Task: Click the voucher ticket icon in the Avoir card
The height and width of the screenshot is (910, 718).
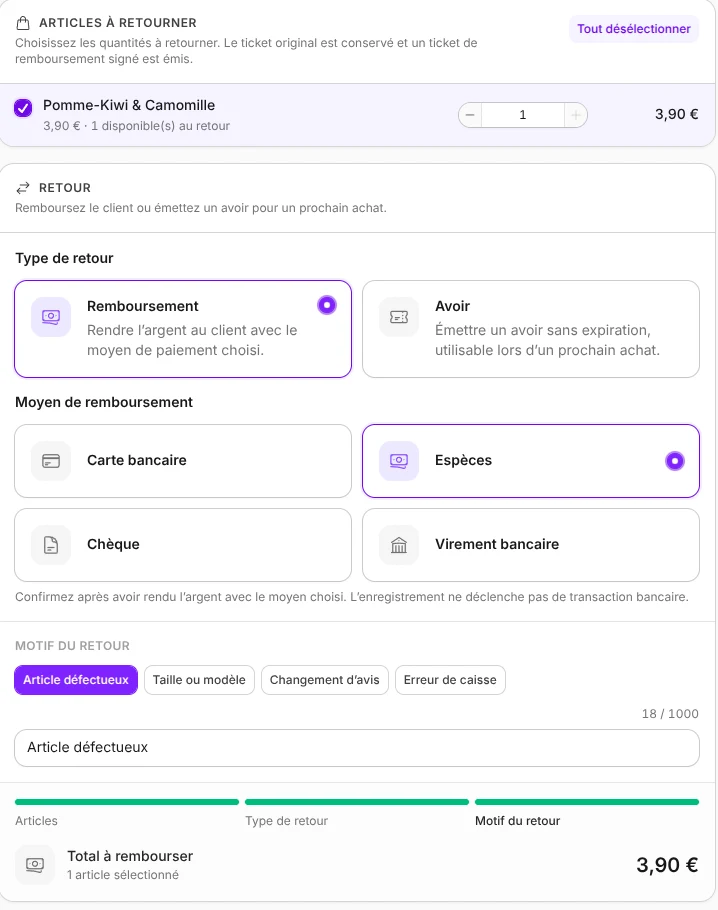Action: click(399, 317)
